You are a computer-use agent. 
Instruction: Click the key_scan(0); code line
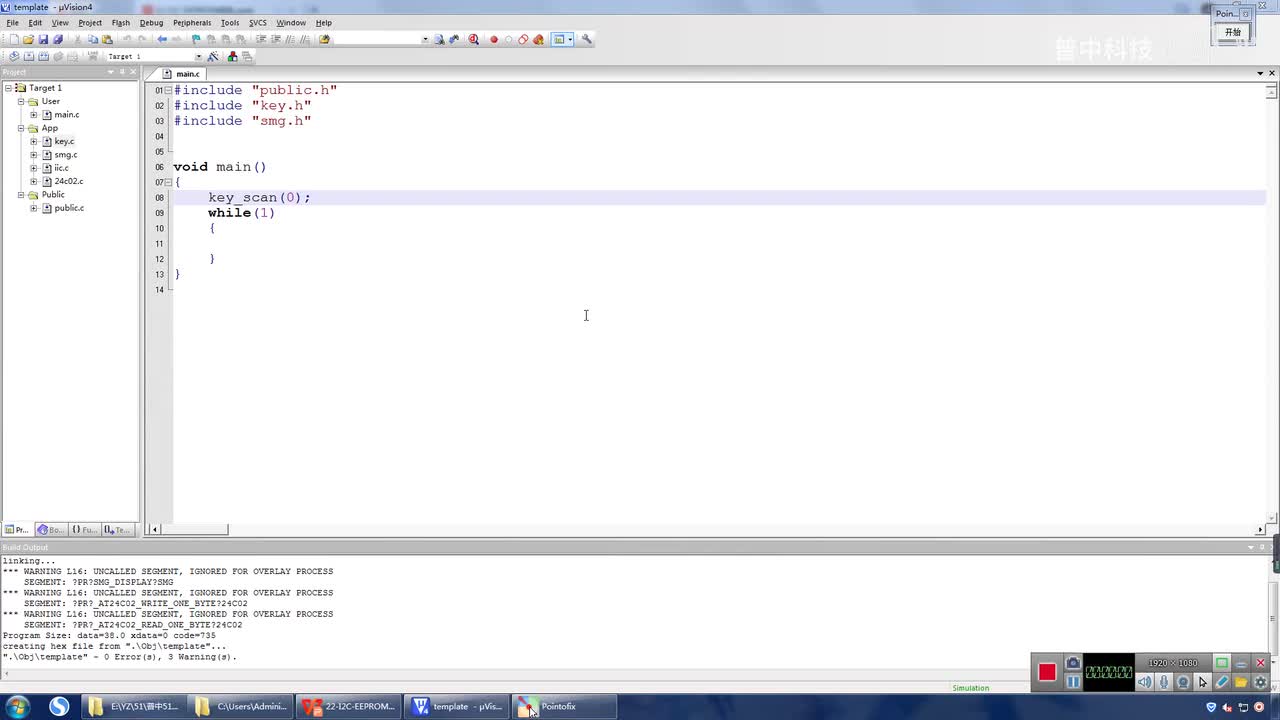coord(259,198)
